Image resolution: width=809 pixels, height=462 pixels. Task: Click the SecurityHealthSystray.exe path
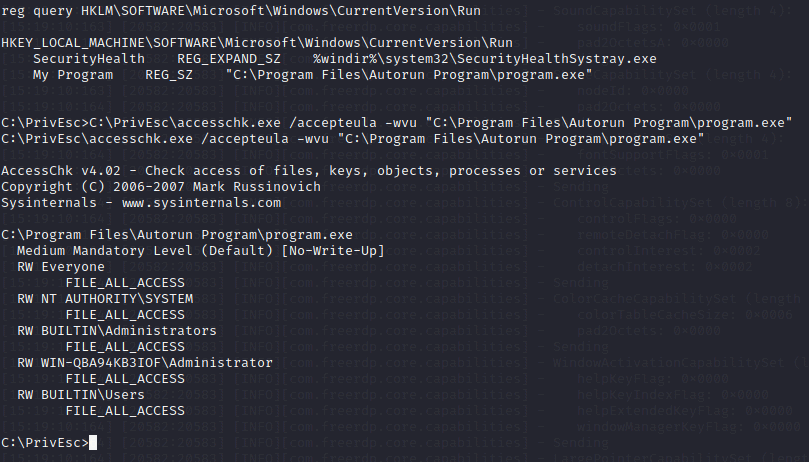pos(484,59)
